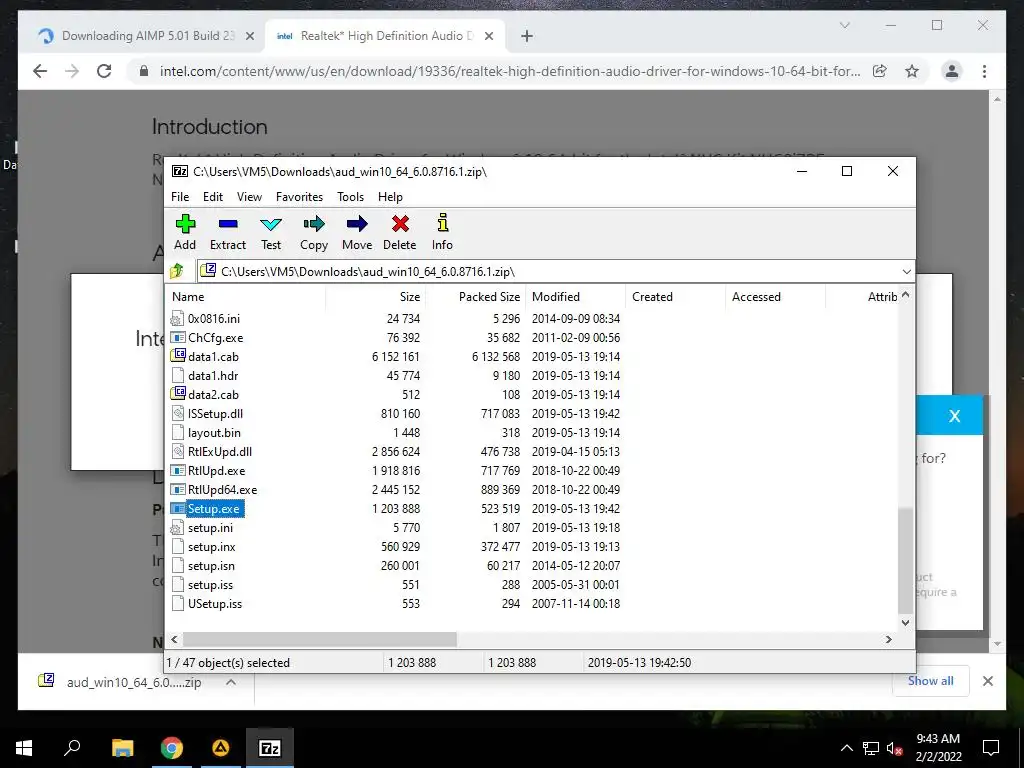
Task: Open File Explorer from the taskbar
Action: tap(122, 748)
